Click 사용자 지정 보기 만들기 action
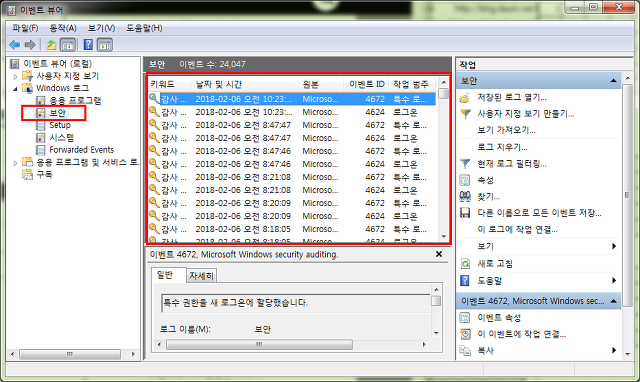 526,114
